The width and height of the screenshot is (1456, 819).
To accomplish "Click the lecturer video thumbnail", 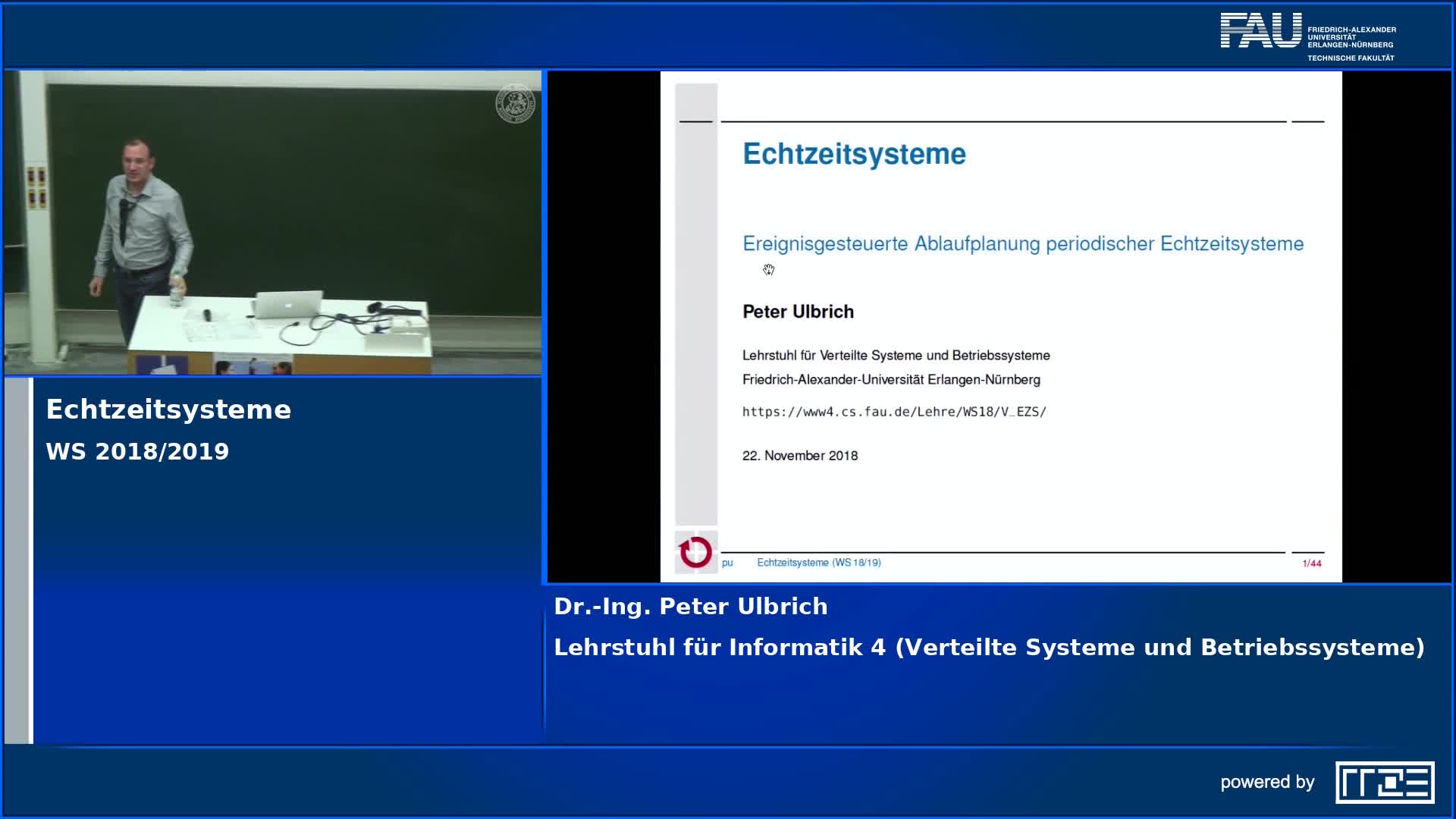I will pyautogui.click(x=273, y=223).
